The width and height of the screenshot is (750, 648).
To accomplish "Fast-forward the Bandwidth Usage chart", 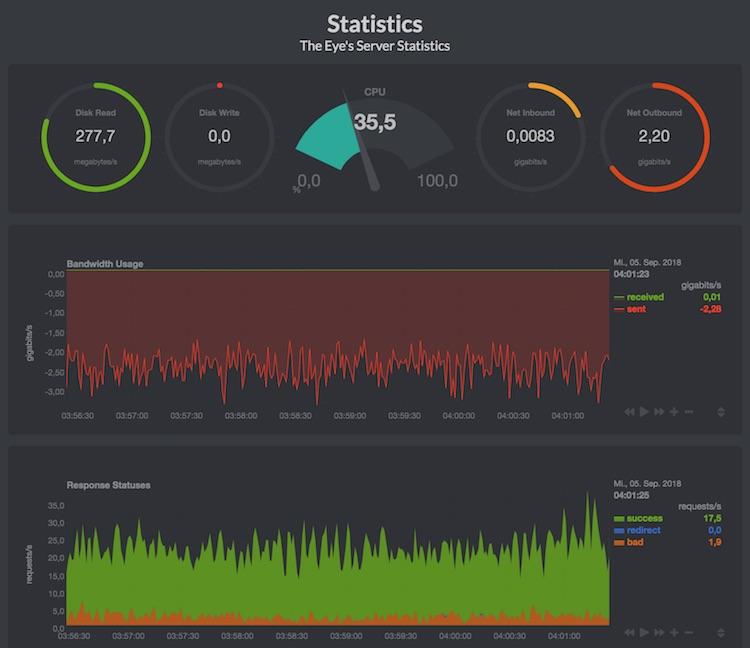I will [x=659, y=412].
